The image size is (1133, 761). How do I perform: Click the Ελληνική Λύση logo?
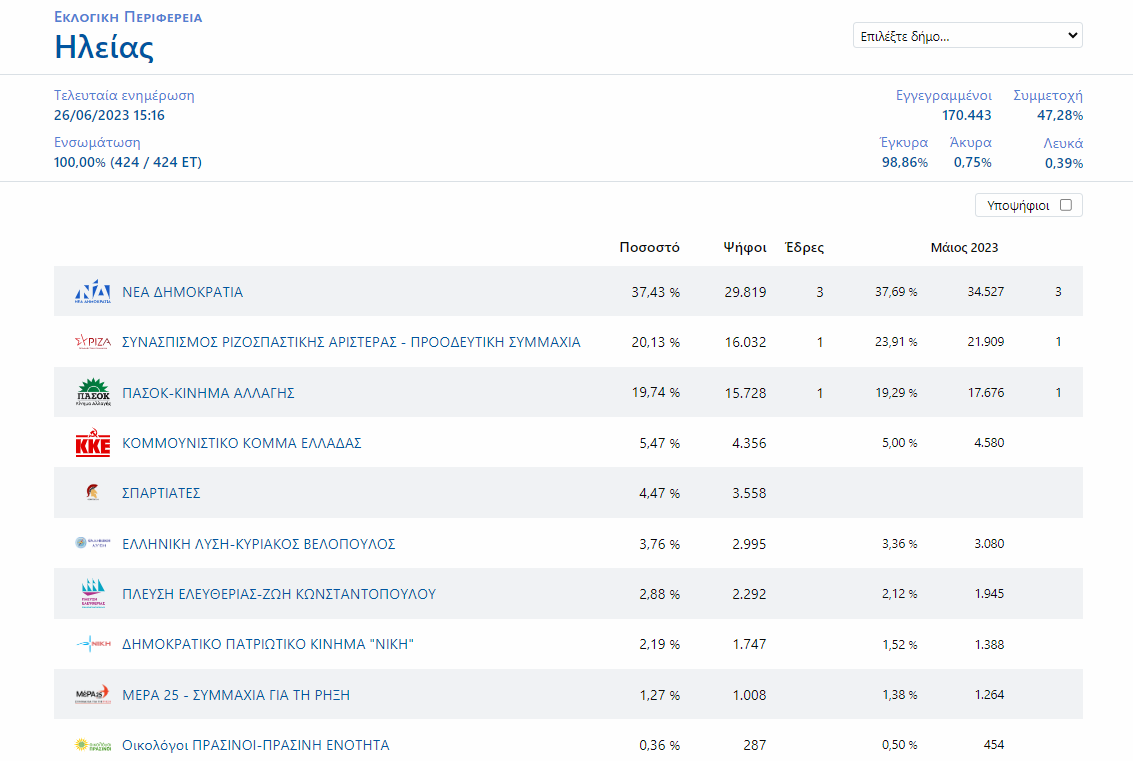tap(93, 543)
